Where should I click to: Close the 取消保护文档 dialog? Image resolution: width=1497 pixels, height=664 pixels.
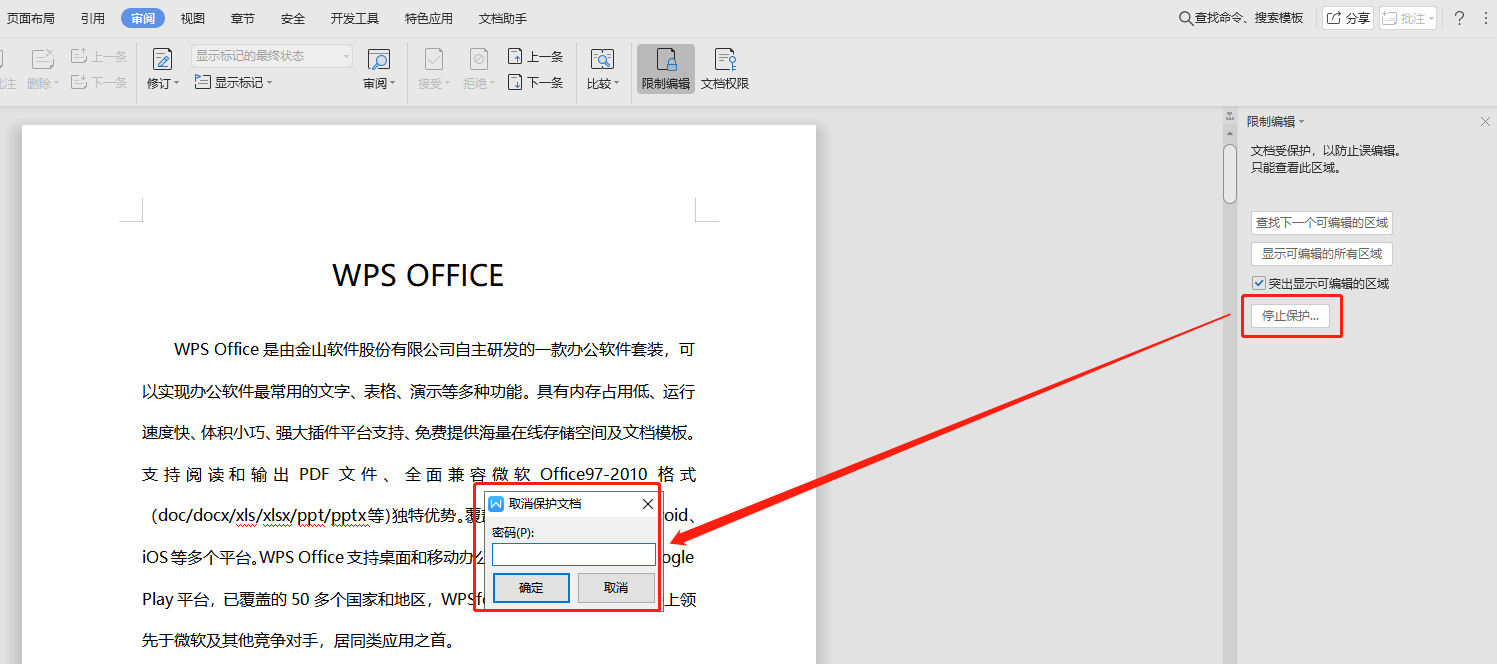pos(647,504)
